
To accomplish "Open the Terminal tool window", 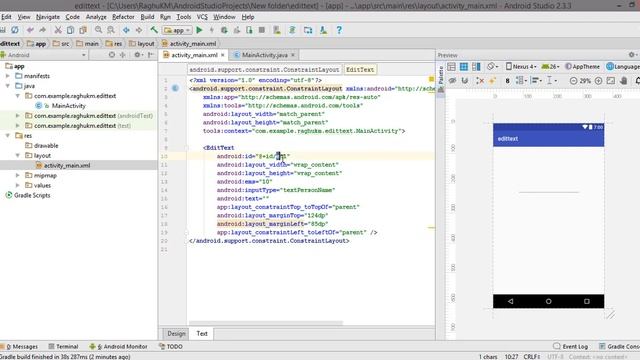I will (x=63, y=347).
